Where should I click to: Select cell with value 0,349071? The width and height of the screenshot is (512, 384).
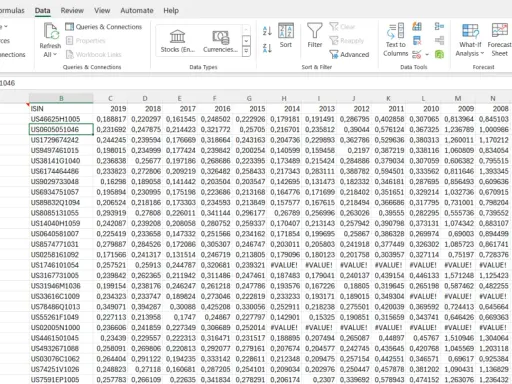pyautogui.click(x=110, y=307)
